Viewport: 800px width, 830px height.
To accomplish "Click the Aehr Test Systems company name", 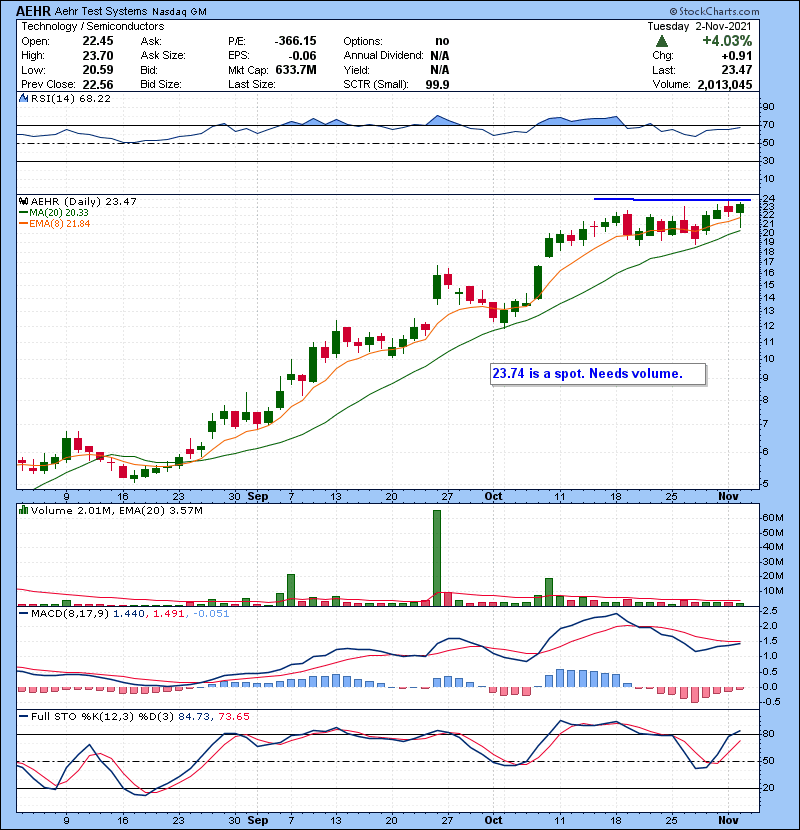I will point(101,11).
